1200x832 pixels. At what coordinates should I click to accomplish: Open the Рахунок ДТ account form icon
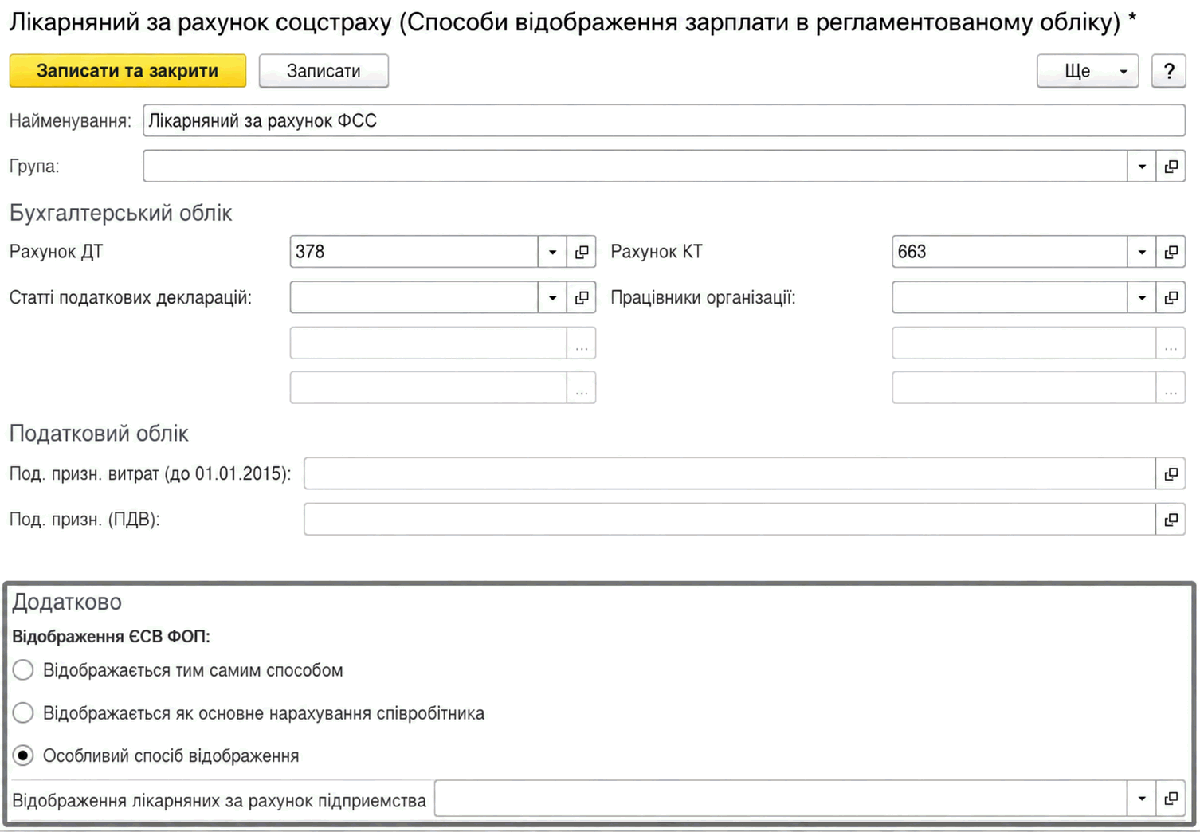(x=581, y=252)
